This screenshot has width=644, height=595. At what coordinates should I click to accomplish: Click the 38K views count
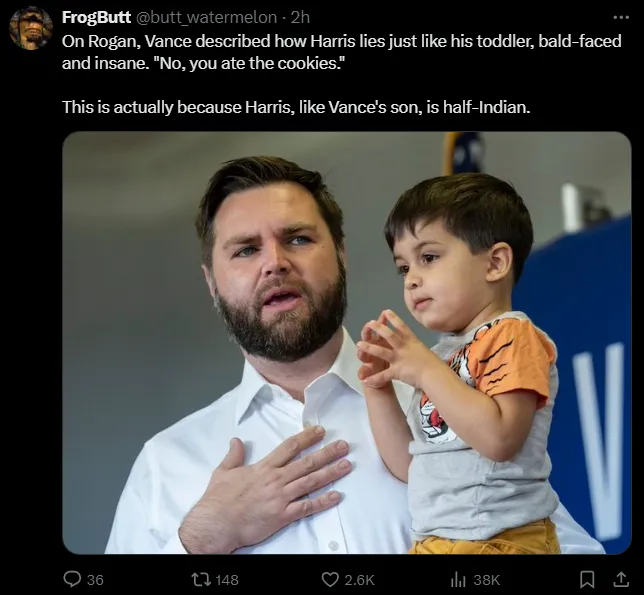click(486, 579)
